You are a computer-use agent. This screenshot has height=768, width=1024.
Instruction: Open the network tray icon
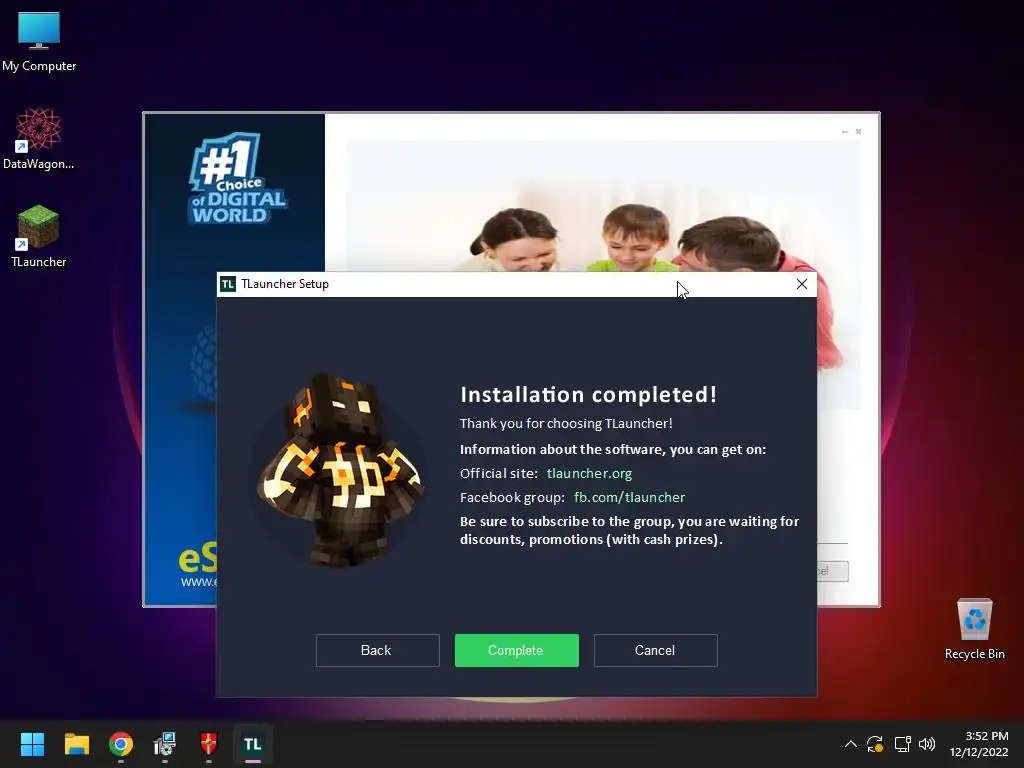tap(903, 744)
